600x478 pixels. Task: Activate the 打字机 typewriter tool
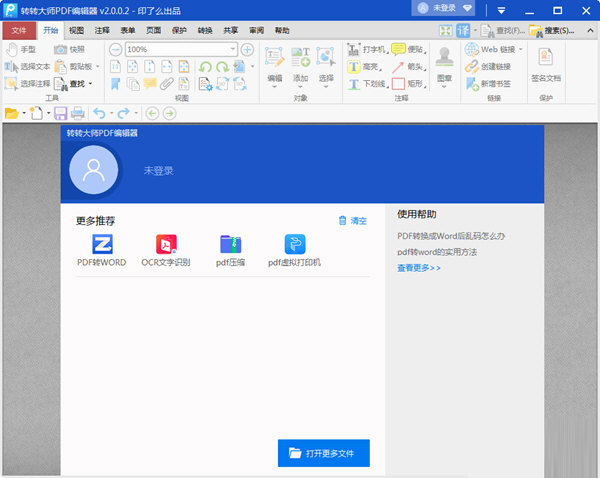[x=366, y=49]
